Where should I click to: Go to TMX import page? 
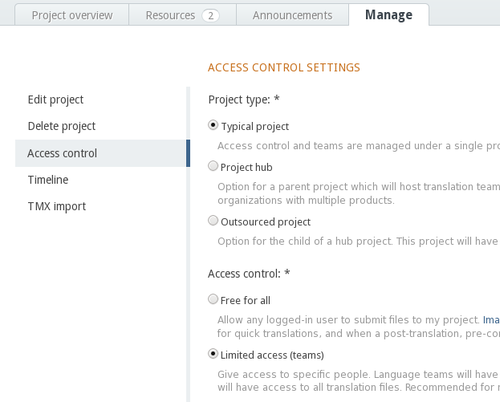click(57, 207)
